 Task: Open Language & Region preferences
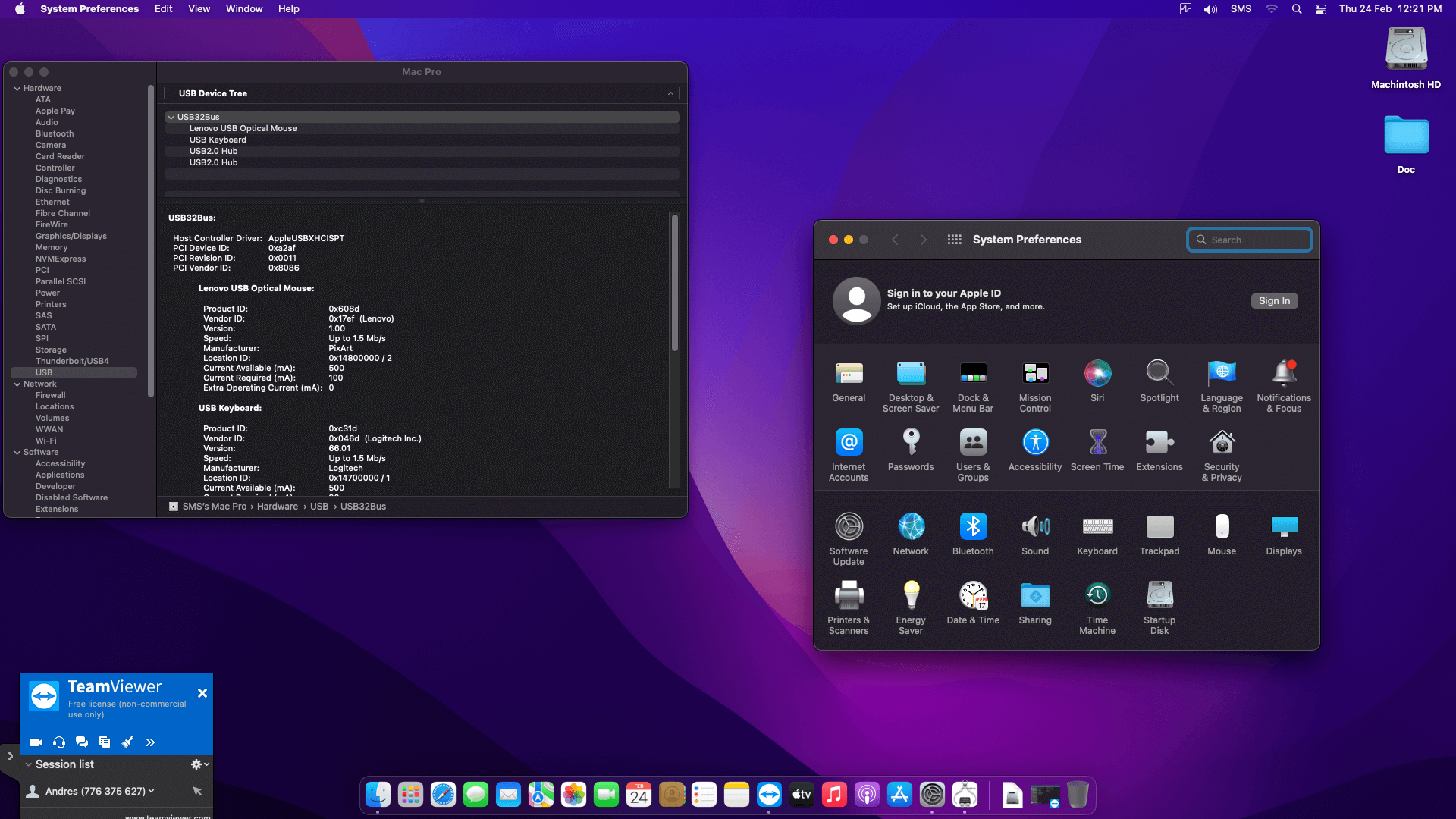(1222, 387)
